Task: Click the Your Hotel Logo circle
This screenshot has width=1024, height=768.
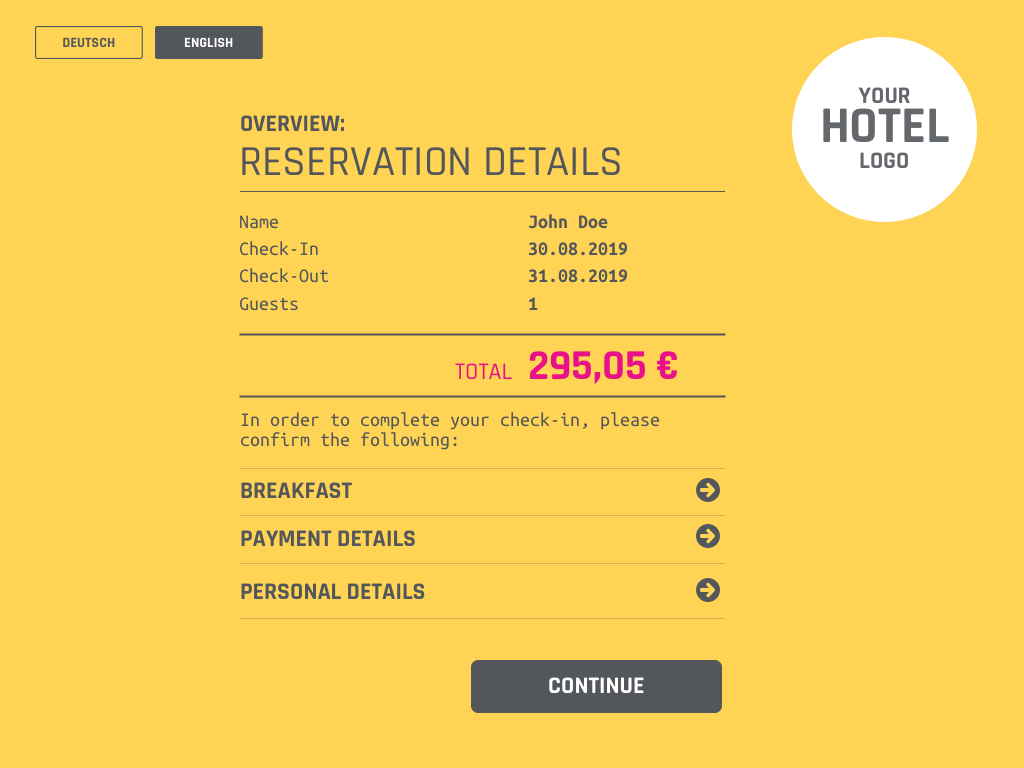Action: [884, 129]
